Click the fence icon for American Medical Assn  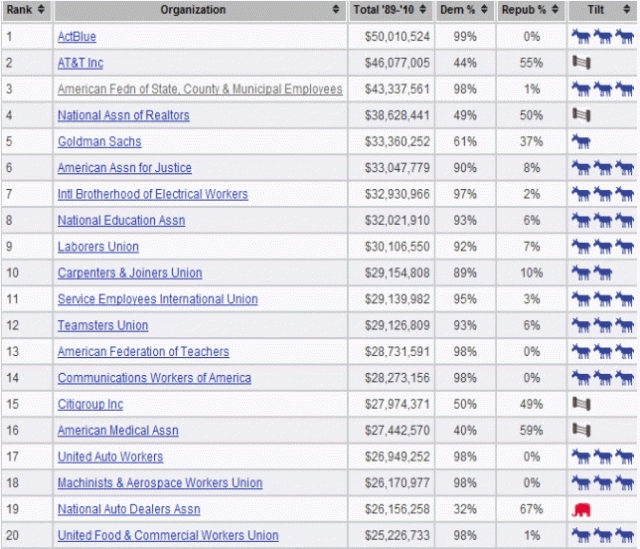[x=580, y=430]
